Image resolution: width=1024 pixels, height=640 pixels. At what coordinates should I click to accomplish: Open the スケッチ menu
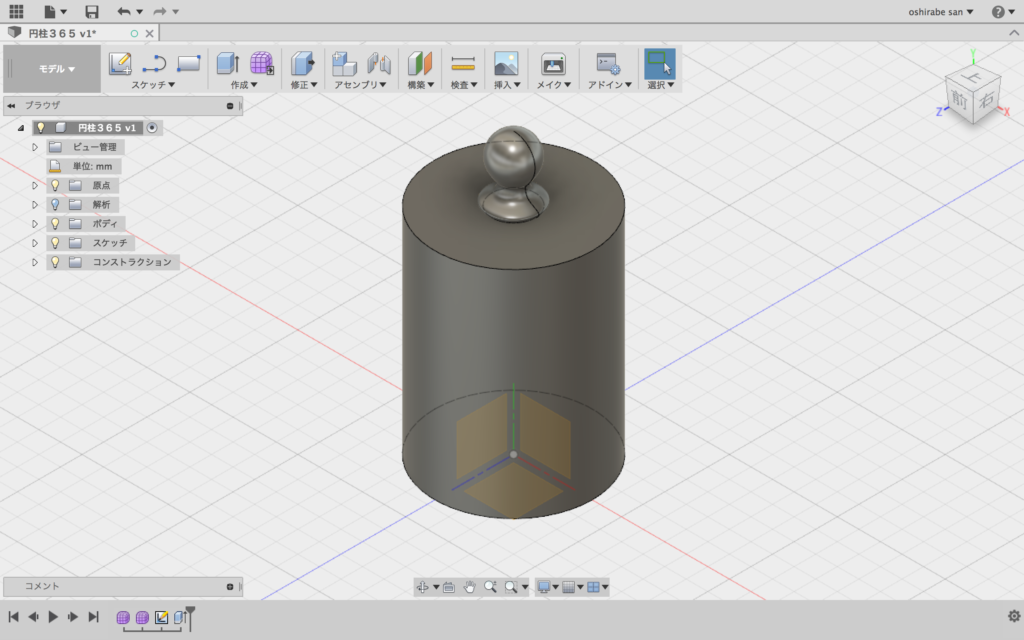click(x=153, y=85)
